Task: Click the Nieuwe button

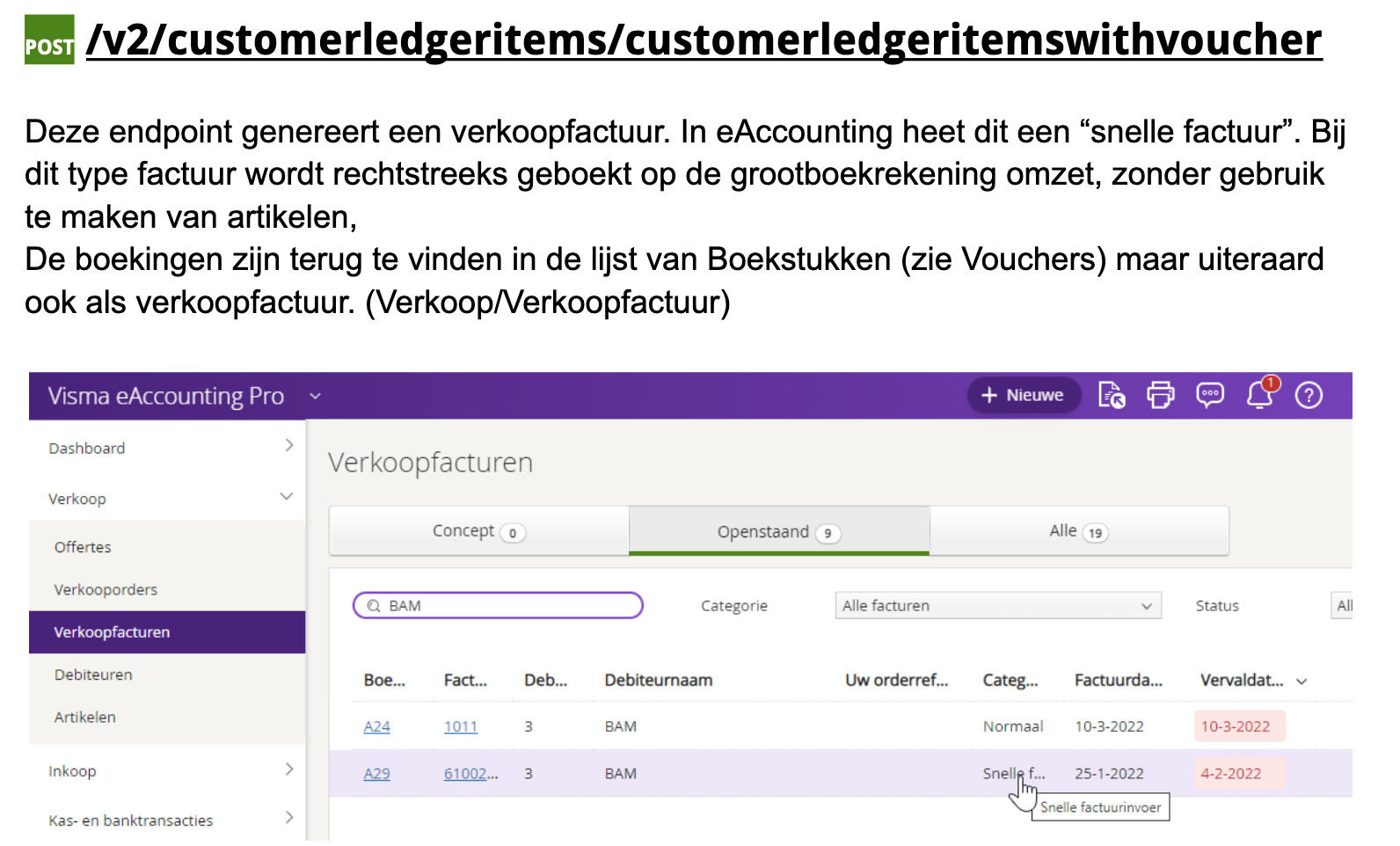Action: pyautogui.click(x=1024, y=395)
